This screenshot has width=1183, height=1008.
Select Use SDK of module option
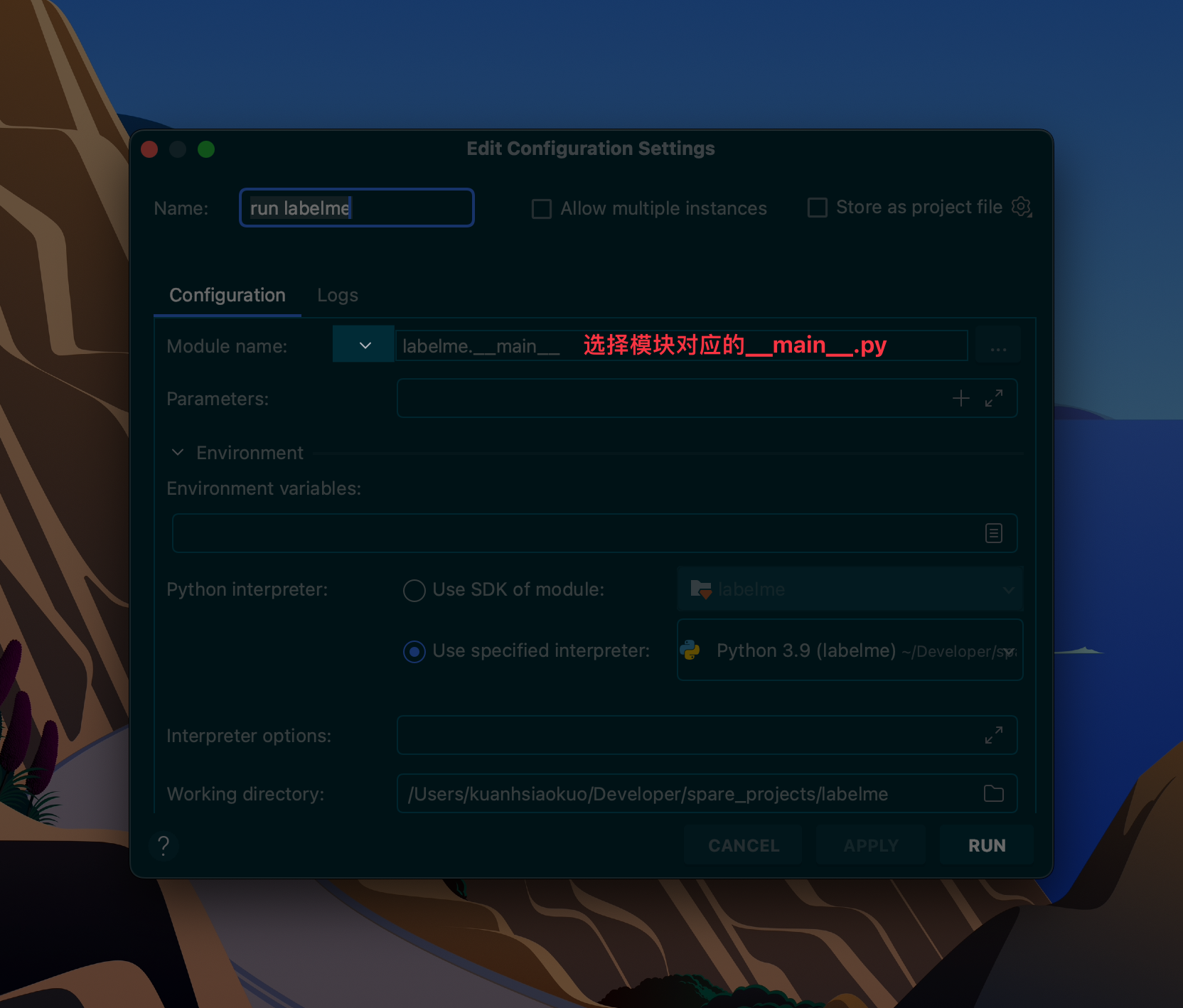tap(414, 590)
